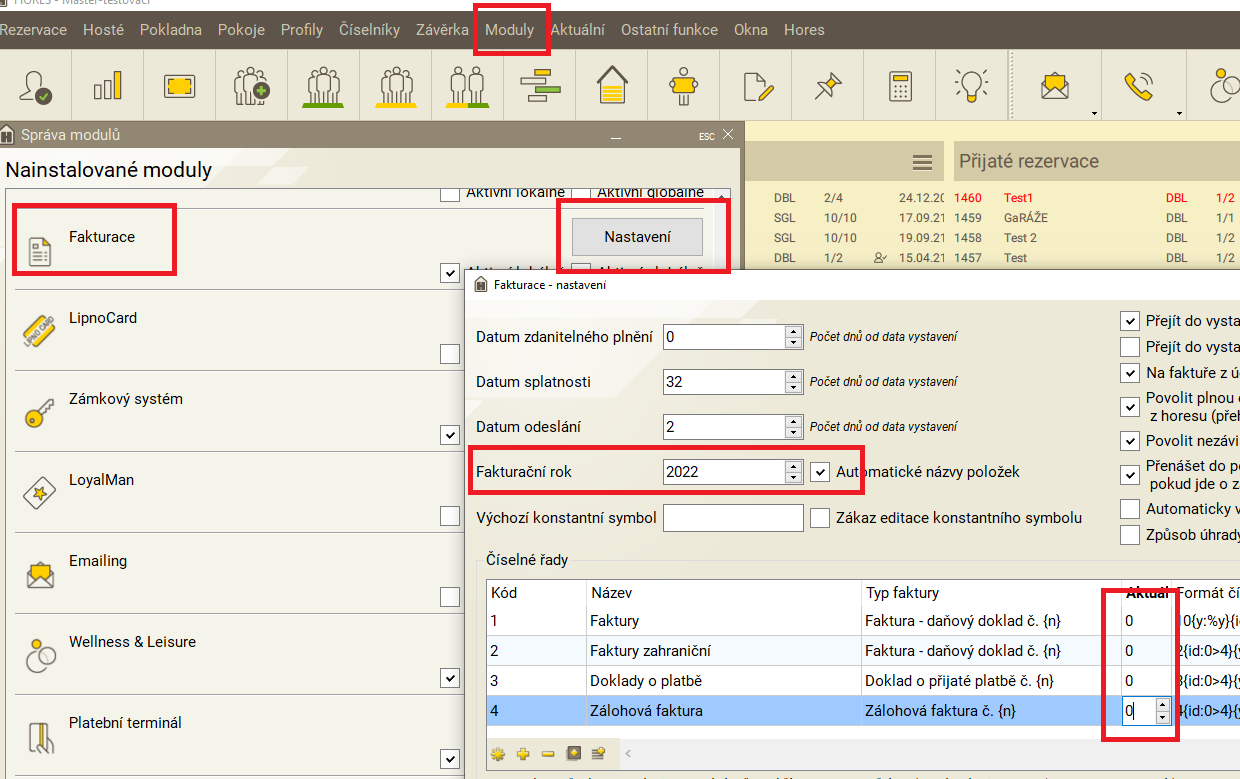This screenshot has height=779, width=1240.
Task: Expand the phone toolbar dropdown arrow
Action: [1179, 113]
